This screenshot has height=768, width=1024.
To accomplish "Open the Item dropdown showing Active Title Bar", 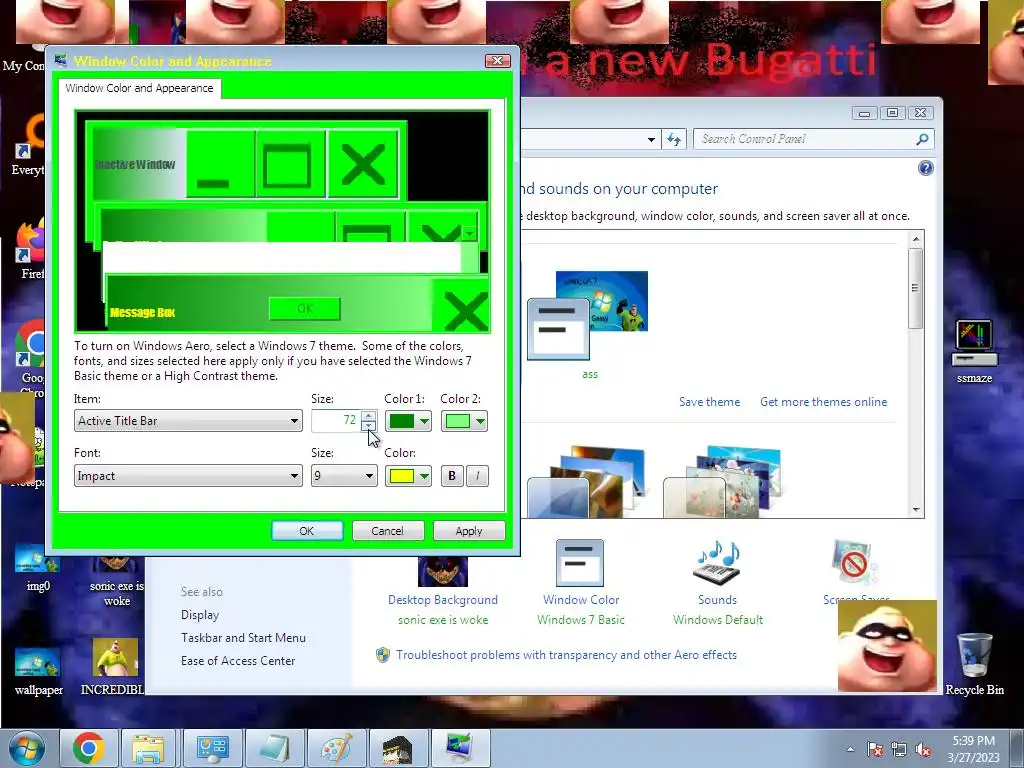I will [x=188, y=421].
